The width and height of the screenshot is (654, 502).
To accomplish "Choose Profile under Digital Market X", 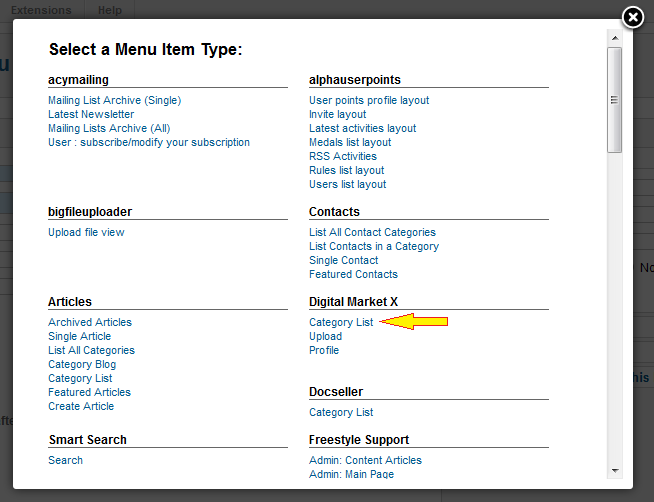I will coord(324,350).
